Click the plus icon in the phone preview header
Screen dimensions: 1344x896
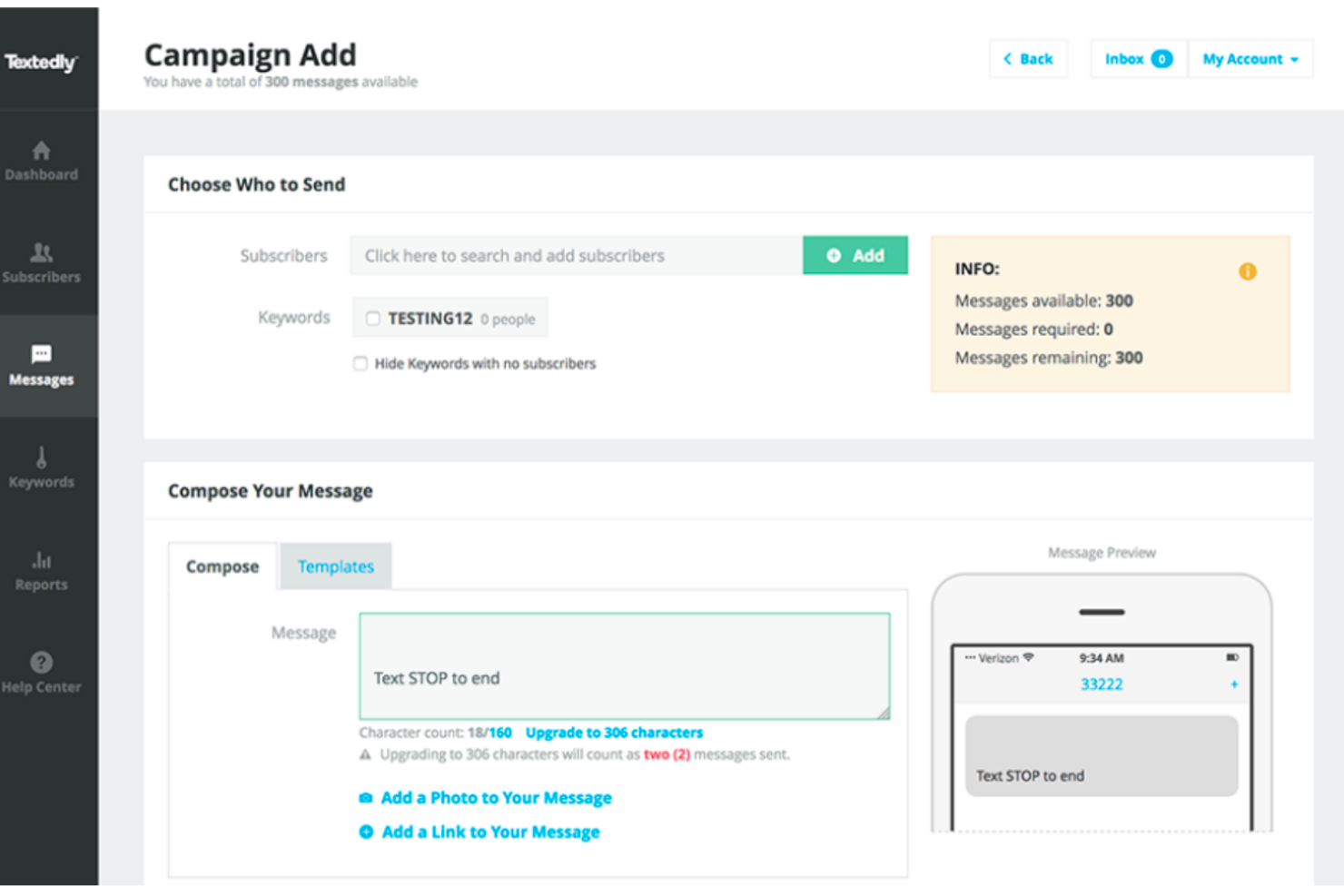pos(1234,684)
